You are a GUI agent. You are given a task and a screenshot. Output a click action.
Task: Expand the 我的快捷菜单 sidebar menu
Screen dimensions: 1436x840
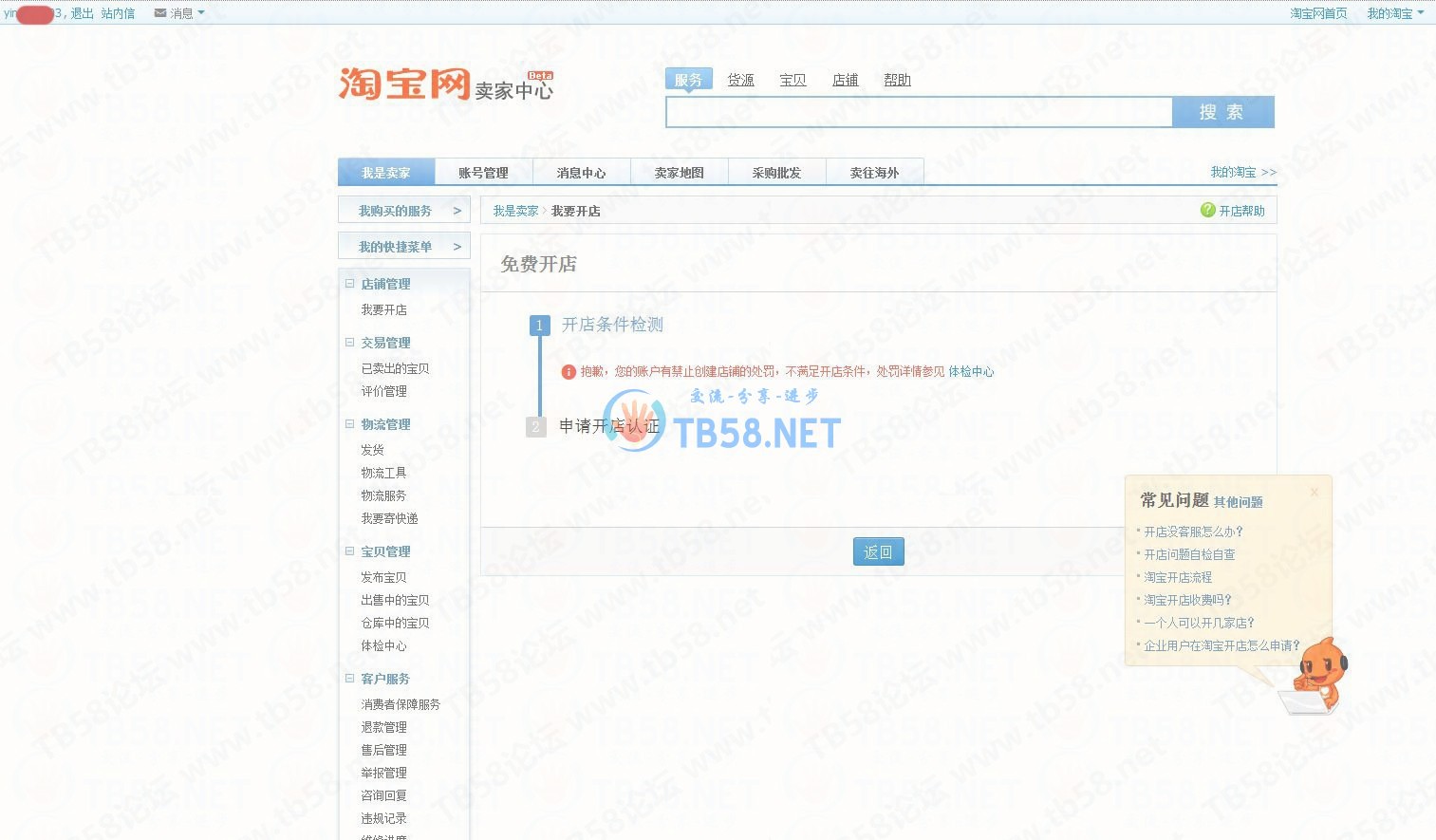pos(404,247)
